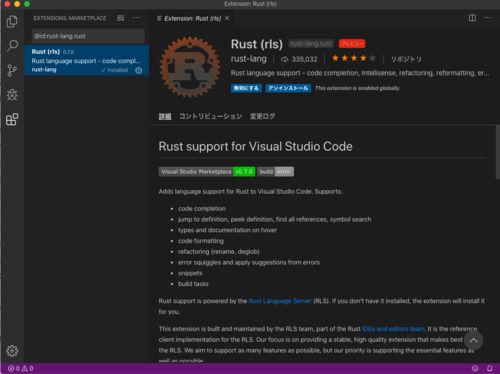Click 'This extension is enabled globally' text

357,88
